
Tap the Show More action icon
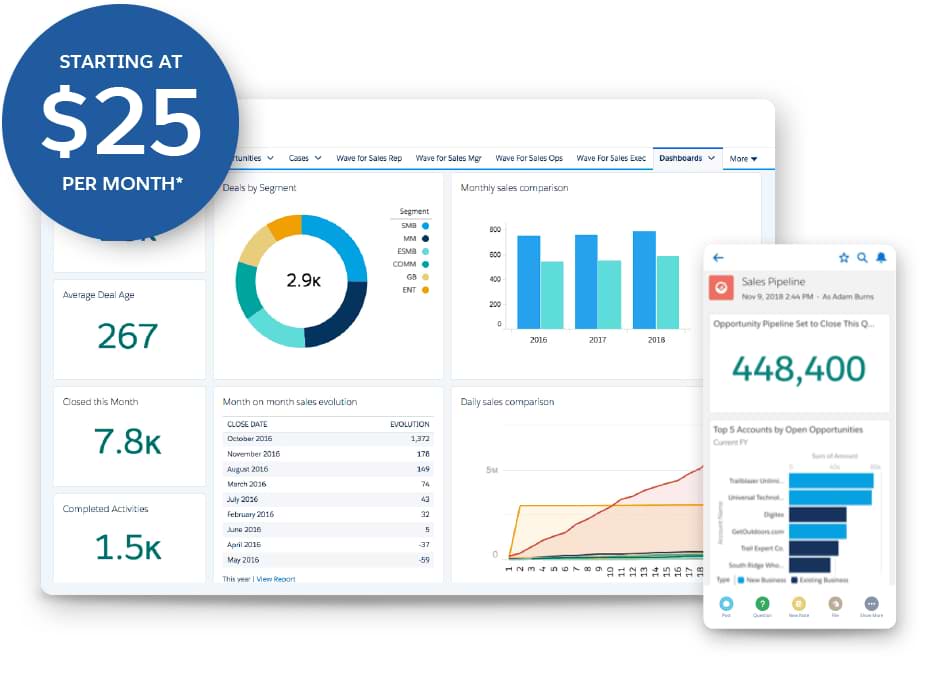(x=871, y=604)
